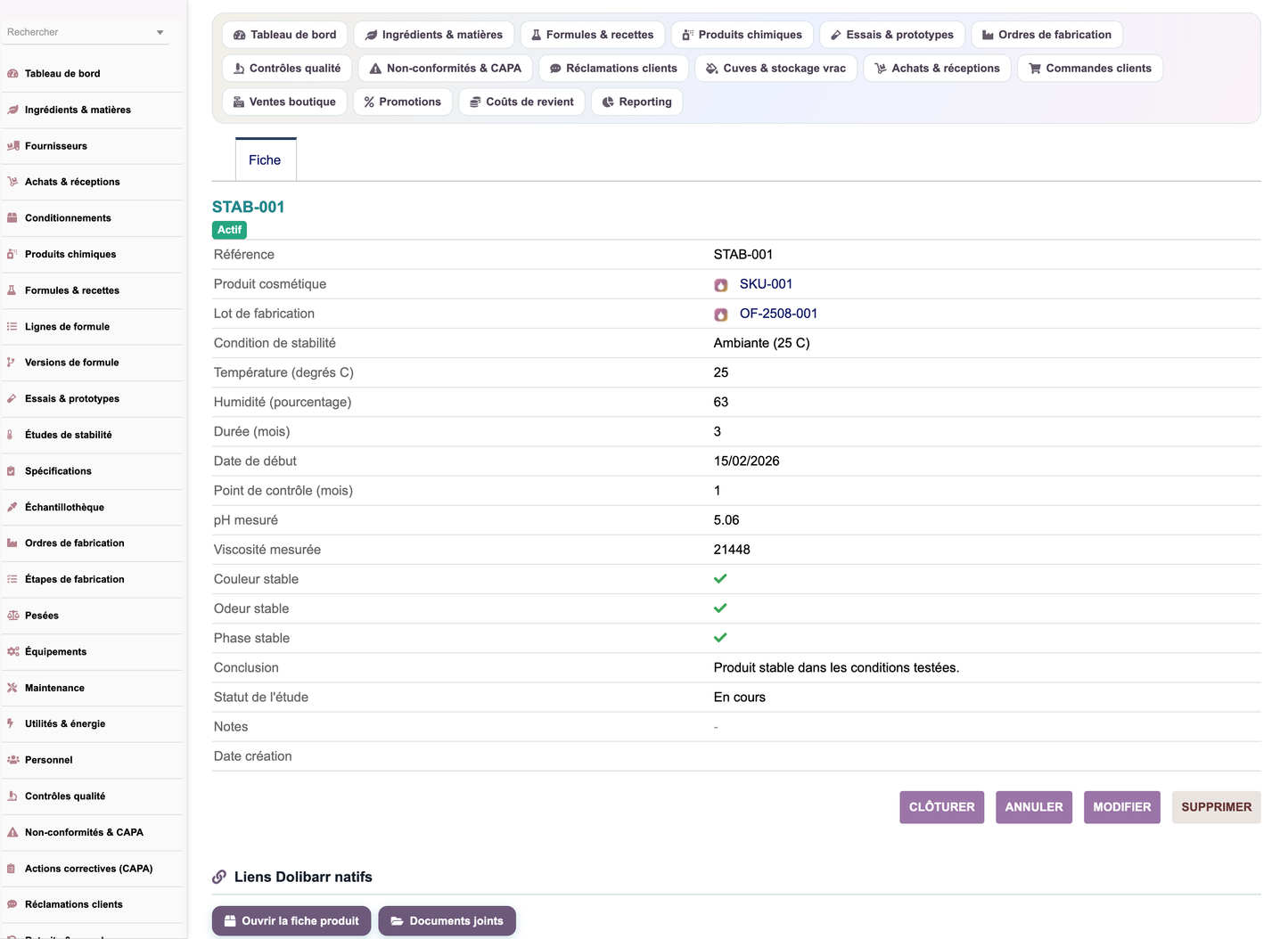Open Coûts de revient pill
Viewport: 1288px width, 939px height.
tap(522, 102)
